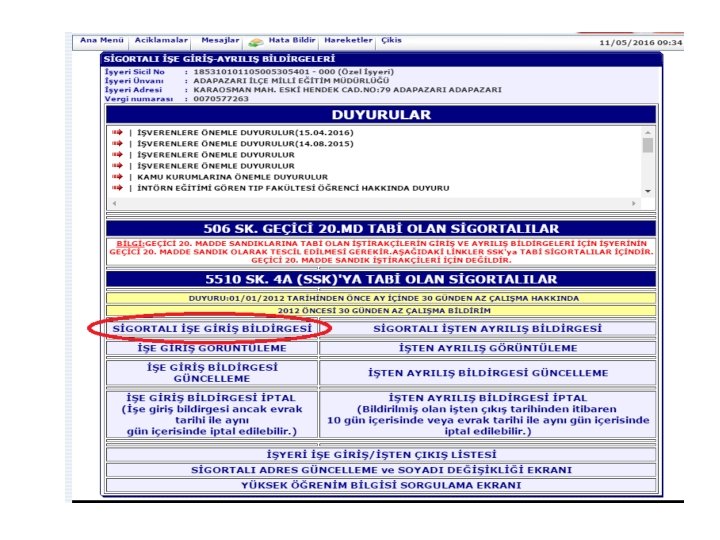Open YÜKSEK ÖĞRENİM BİLGİSİ SORGULAMA EKRANI
This screenshot has width=720, height=540.
point(381,485)
